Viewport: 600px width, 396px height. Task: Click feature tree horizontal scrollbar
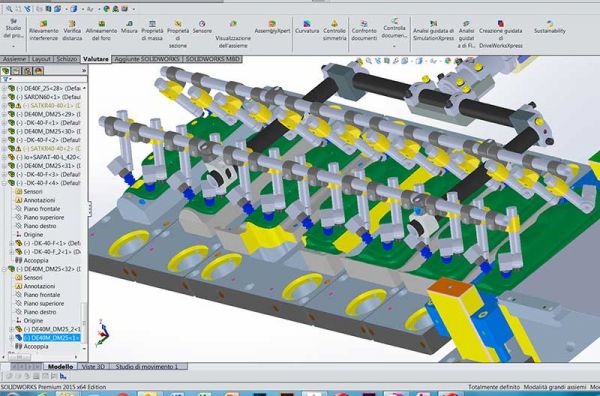click(x=19, y=357)
